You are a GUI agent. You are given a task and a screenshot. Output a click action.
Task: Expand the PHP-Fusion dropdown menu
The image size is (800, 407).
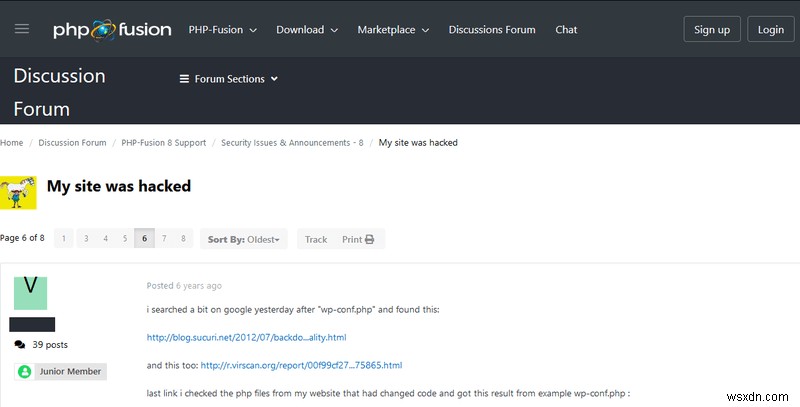[222, 30]
